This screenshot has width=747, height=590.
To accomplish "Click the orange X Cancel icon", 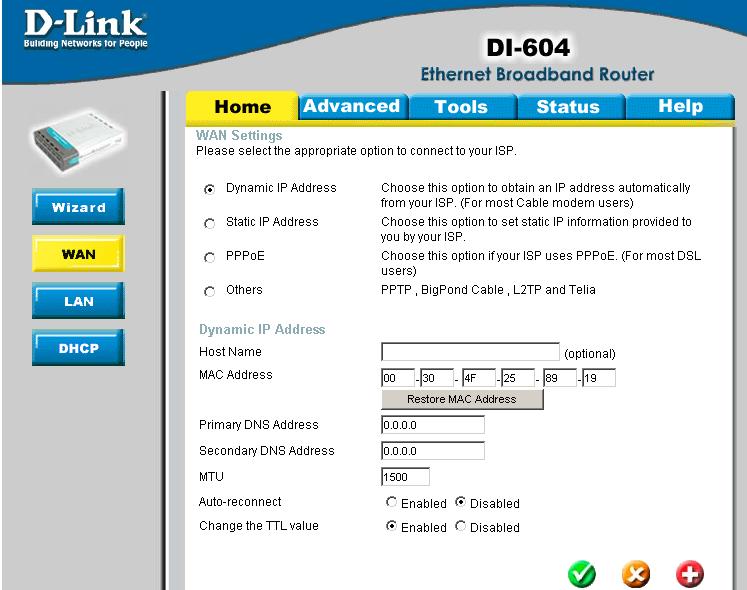I will pos(636,574).
